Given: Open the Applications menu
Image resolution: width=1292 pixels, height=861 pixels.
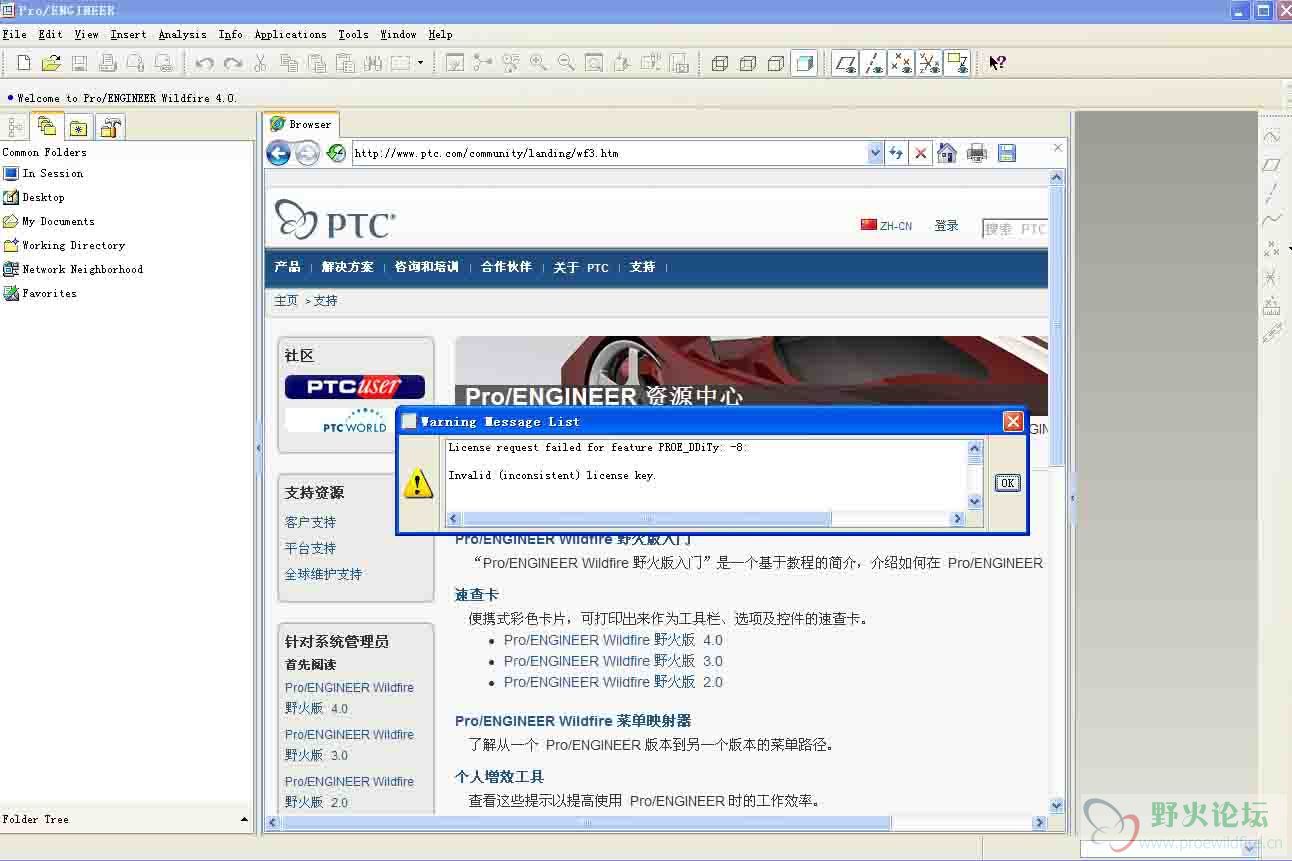Looking at the screenshot, I should [290, 34].
